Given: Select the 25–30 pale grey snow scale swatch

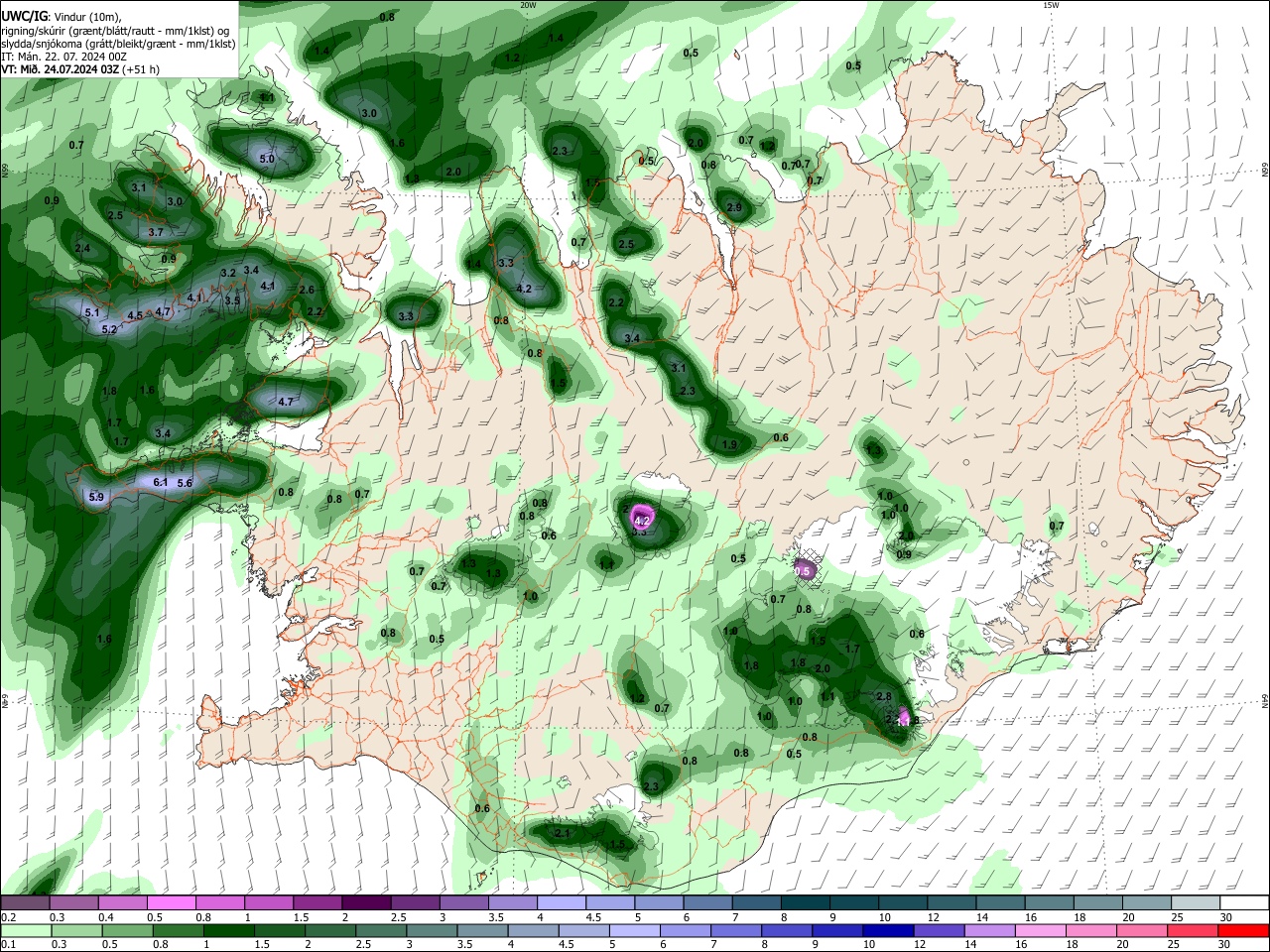Looking at the screenshot, I should pos(1195,903).
